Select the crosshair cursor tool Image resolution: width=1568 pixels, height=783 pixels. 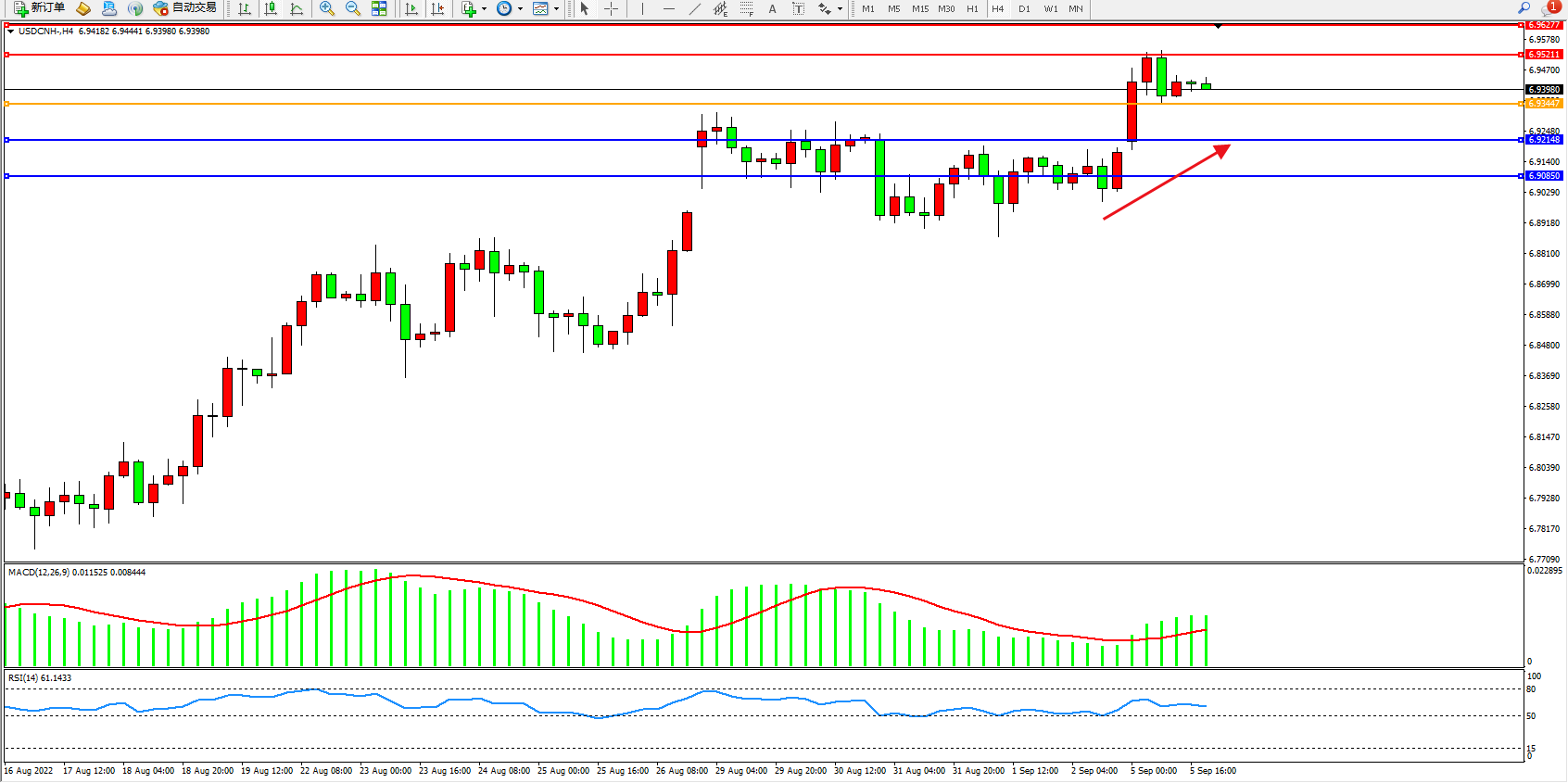point(612,8)
